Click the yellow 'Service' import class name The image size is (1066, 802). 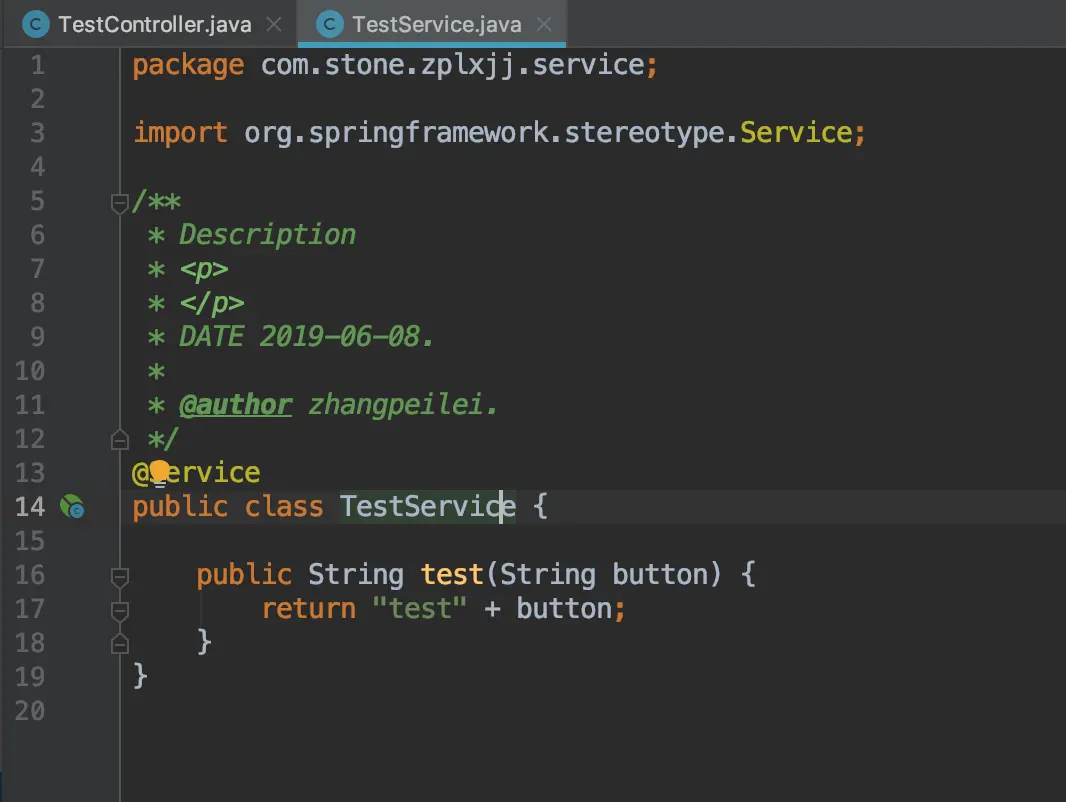[x=796, y=133]
